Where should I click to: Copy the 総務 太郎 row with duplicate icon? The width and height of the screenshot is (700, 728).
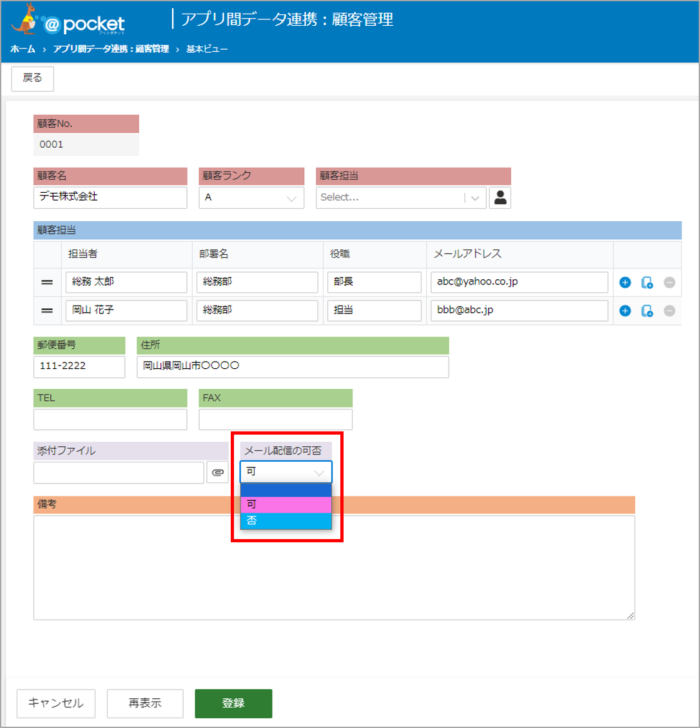point(647,282)
